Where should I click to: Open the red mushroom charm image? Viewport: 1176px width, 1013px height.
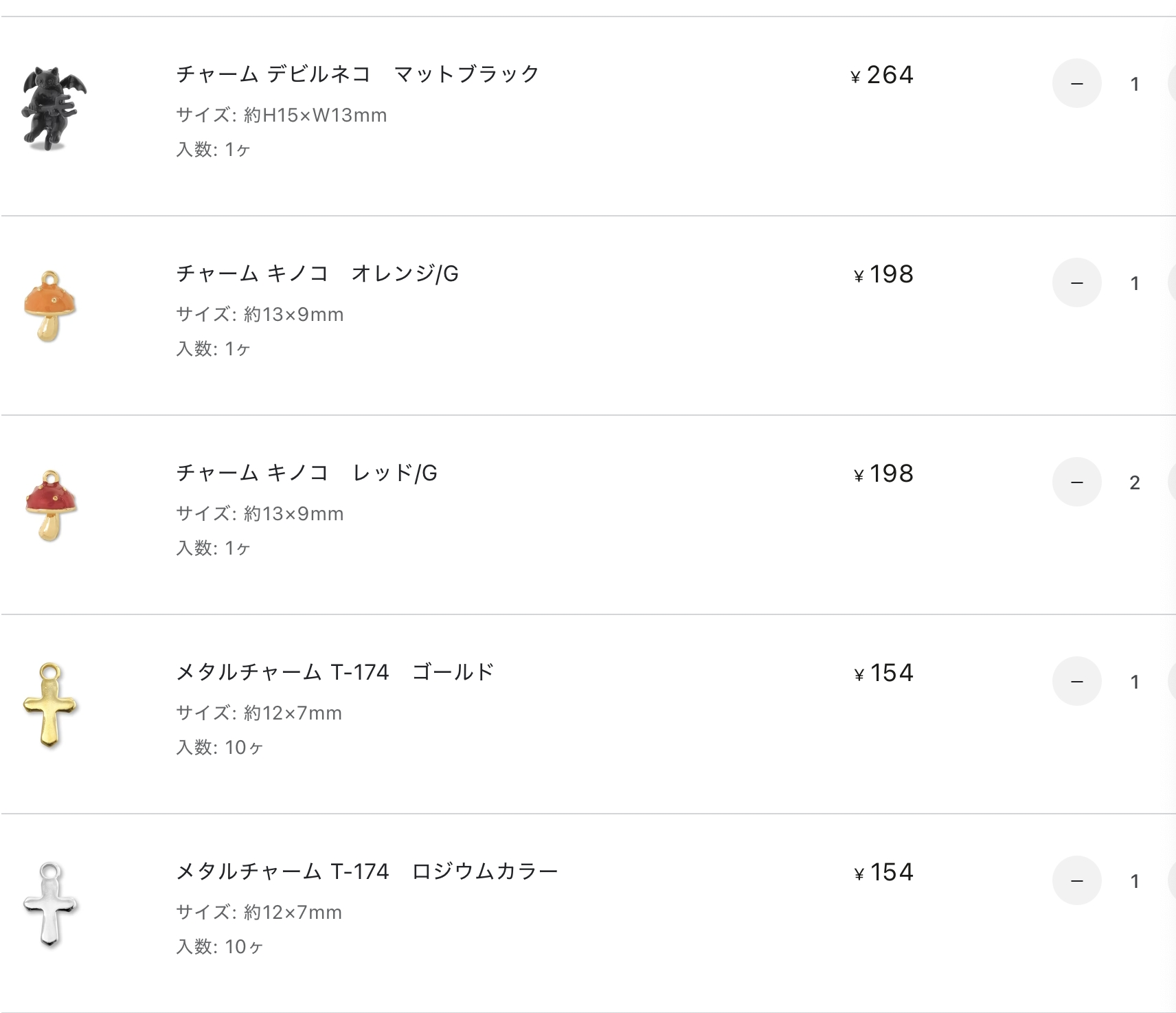(x=51, y=505)
